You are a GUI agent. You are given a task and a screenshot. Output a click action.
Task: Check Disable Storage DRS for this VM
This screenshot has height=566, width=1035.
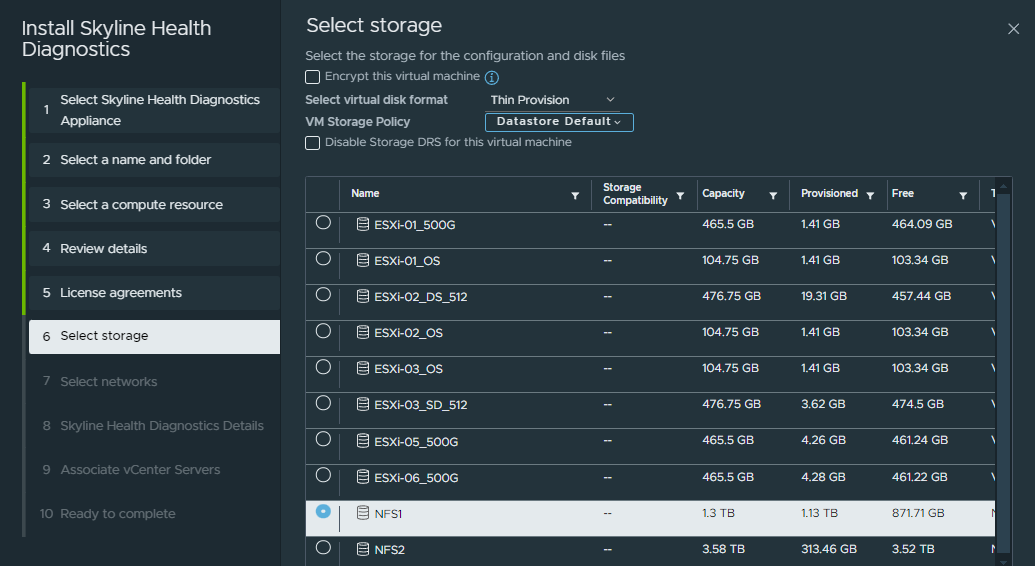312,143
